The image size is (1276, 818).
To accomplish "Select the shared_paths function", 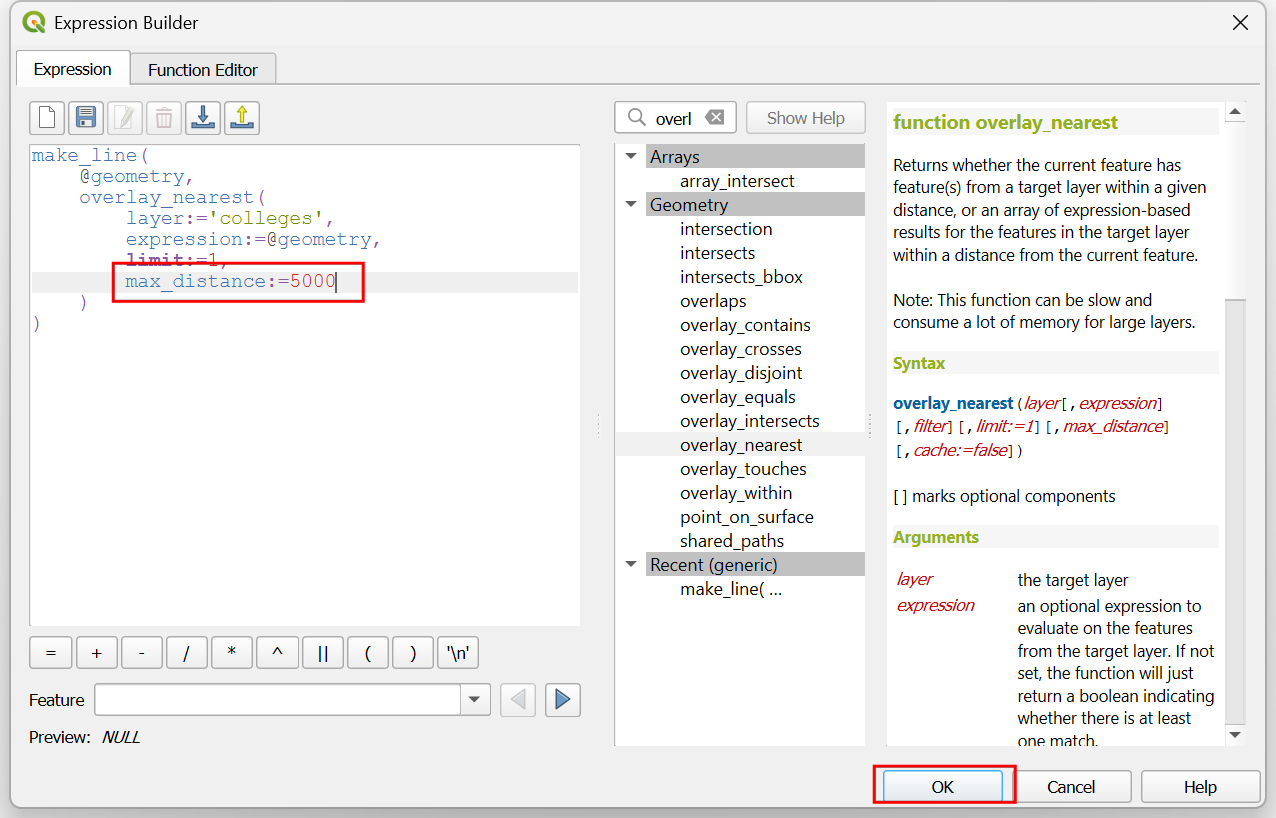I will point(732,541).
